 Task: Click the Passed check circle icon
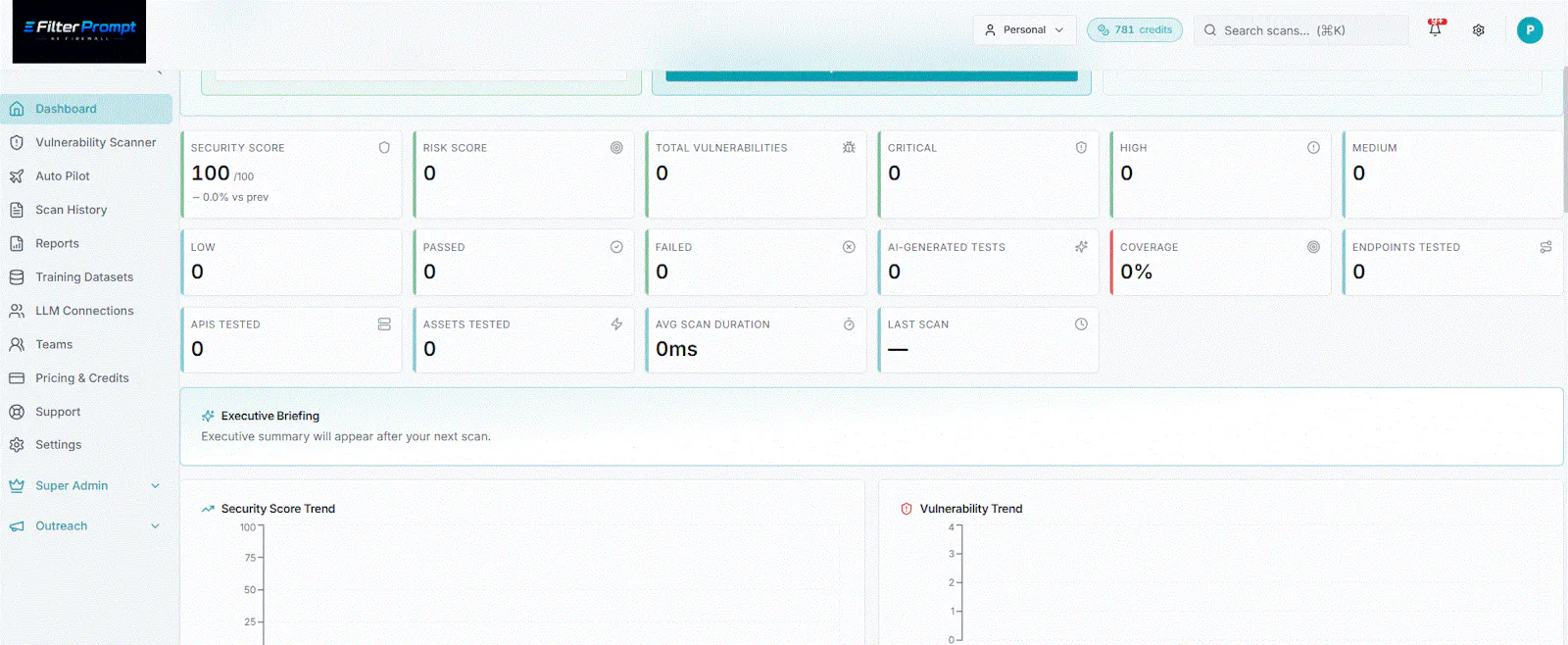pyautogui.click(x=616, y=247)
